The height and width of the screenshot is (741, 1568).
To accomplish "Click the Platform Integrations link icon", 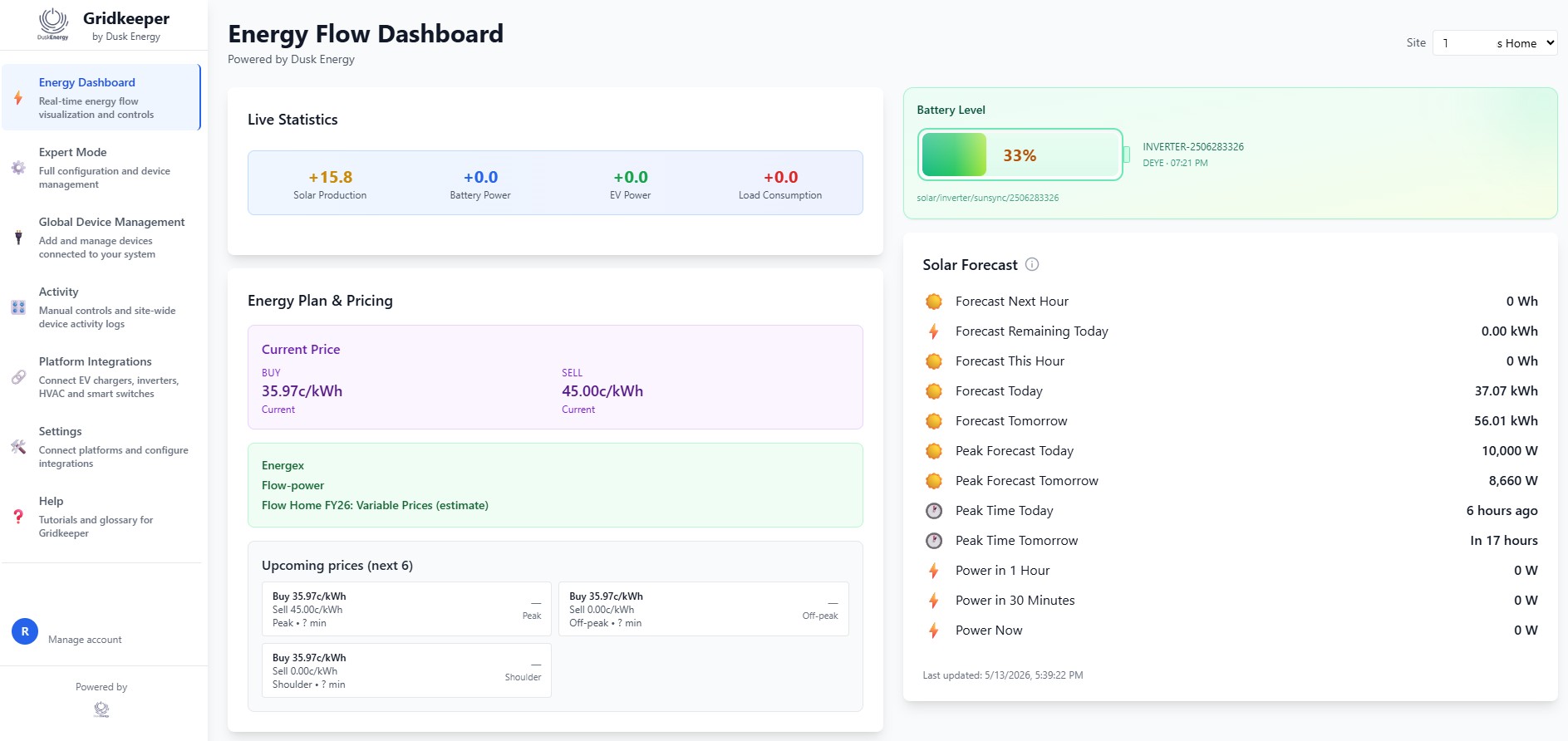I will point(18,377).
